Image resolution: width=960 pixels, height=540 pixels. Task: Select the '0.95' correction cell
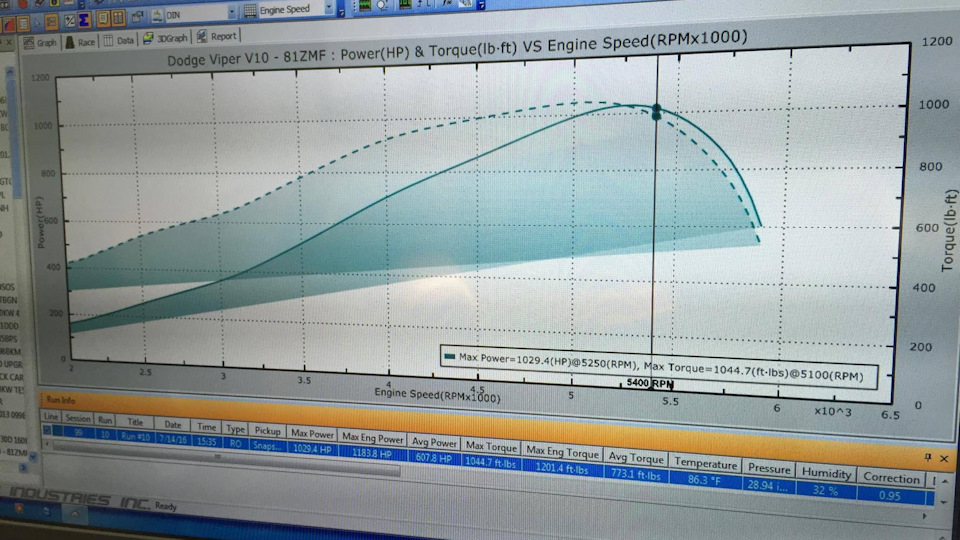pos(890,496)
